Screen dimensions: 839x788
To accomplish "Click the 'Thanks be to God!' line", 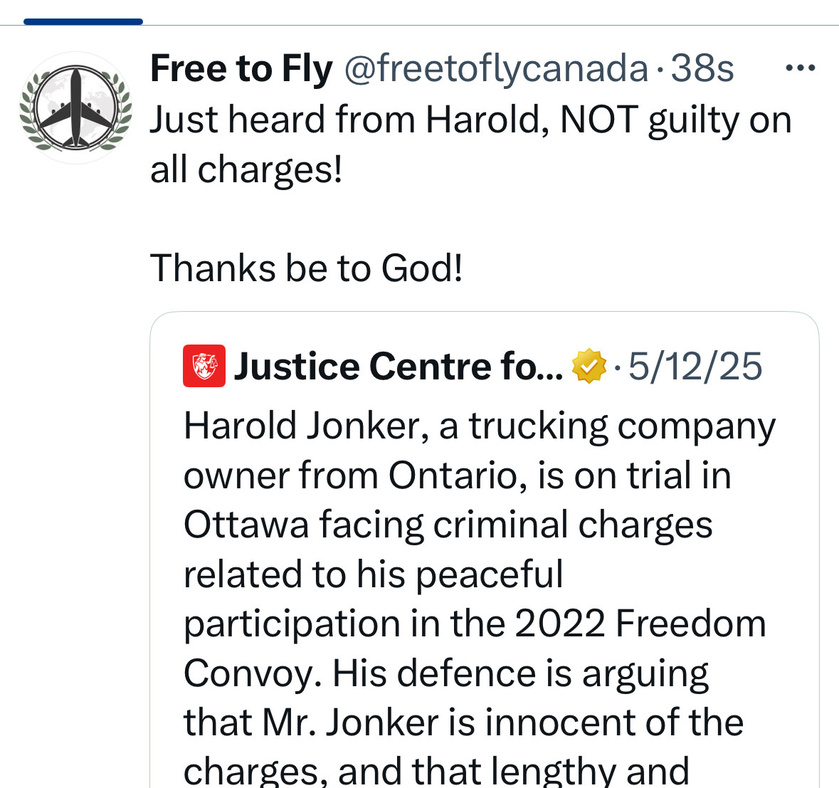I will coord(306,267).
